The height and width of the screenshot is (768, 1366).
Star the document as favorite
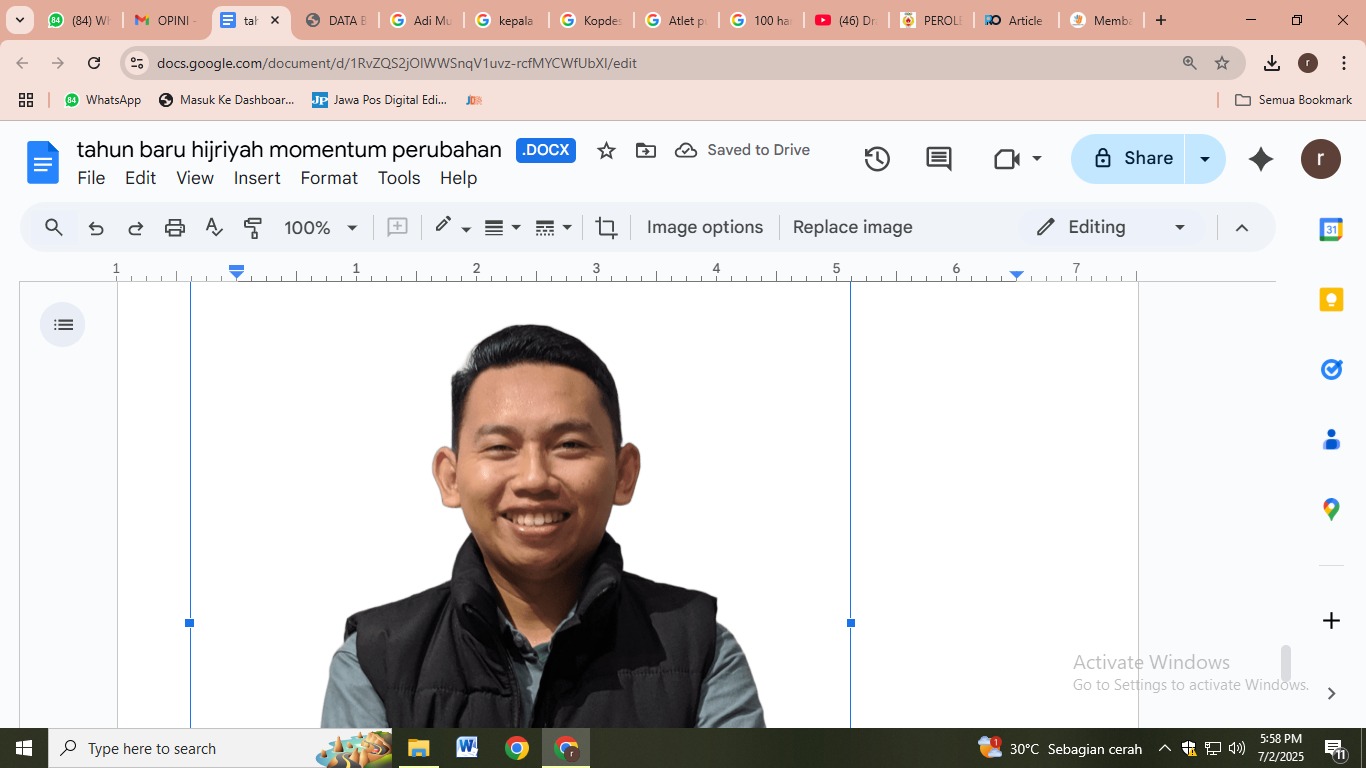coord(606,150)
